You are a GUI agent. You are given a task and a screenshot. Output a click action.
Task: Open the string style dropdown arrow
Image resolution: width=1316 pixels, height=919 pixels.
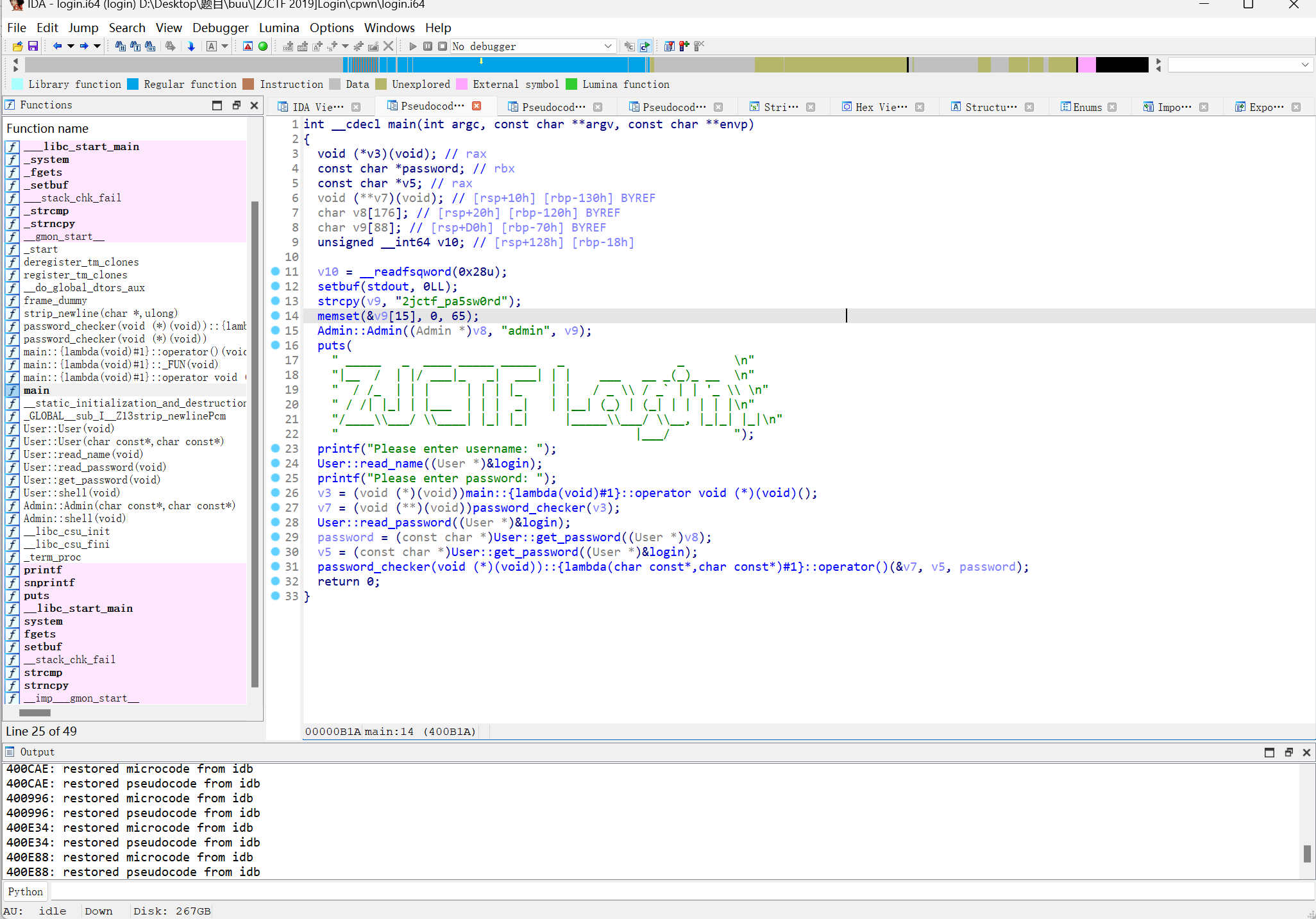[x=346, y=46]
